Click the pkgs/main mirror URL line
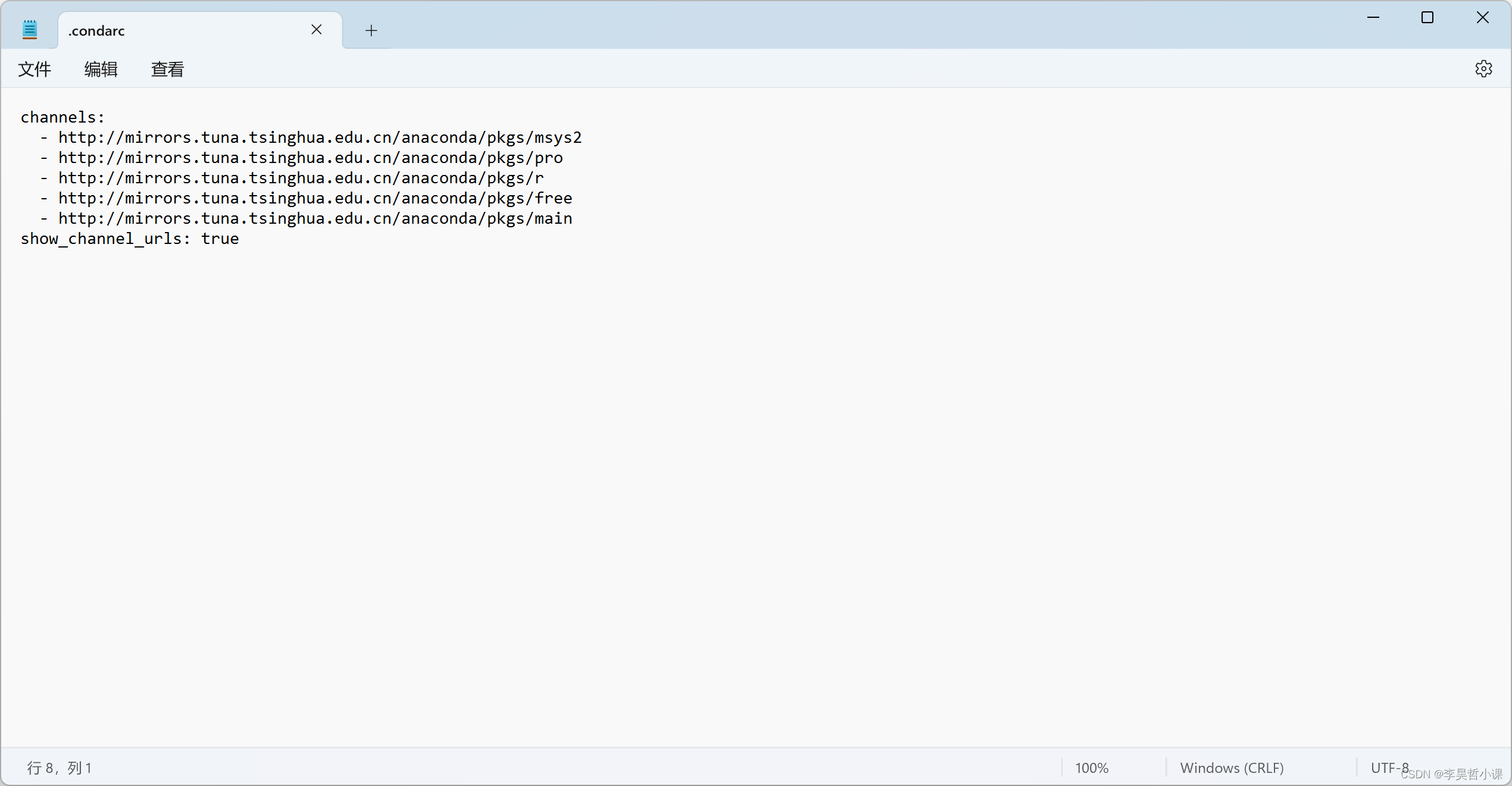Viewport: 1512px width, 786px height. pos(315,218)
